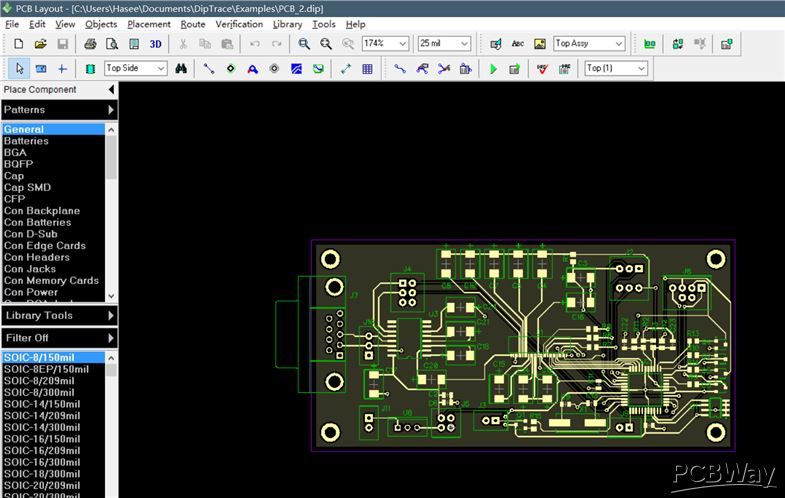Open the Library menu

[x=287, y=24]
